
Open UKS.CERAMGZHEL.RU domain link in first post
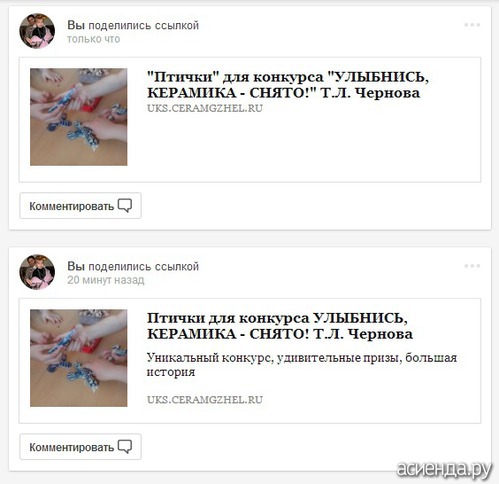click(x=205, y=108)
